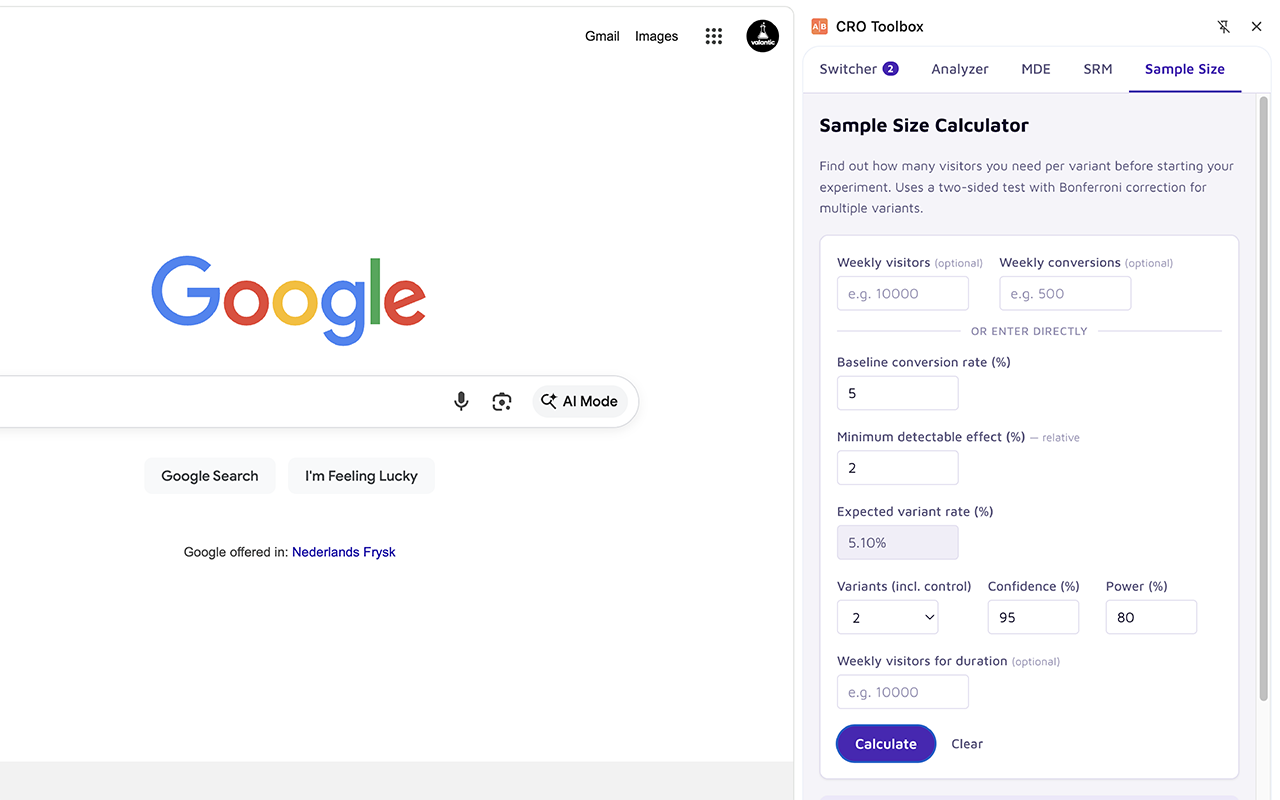Click the 'Google offered in:' text
The height and width of the screenshot is (800, 1280).
(x=236, y=552)
